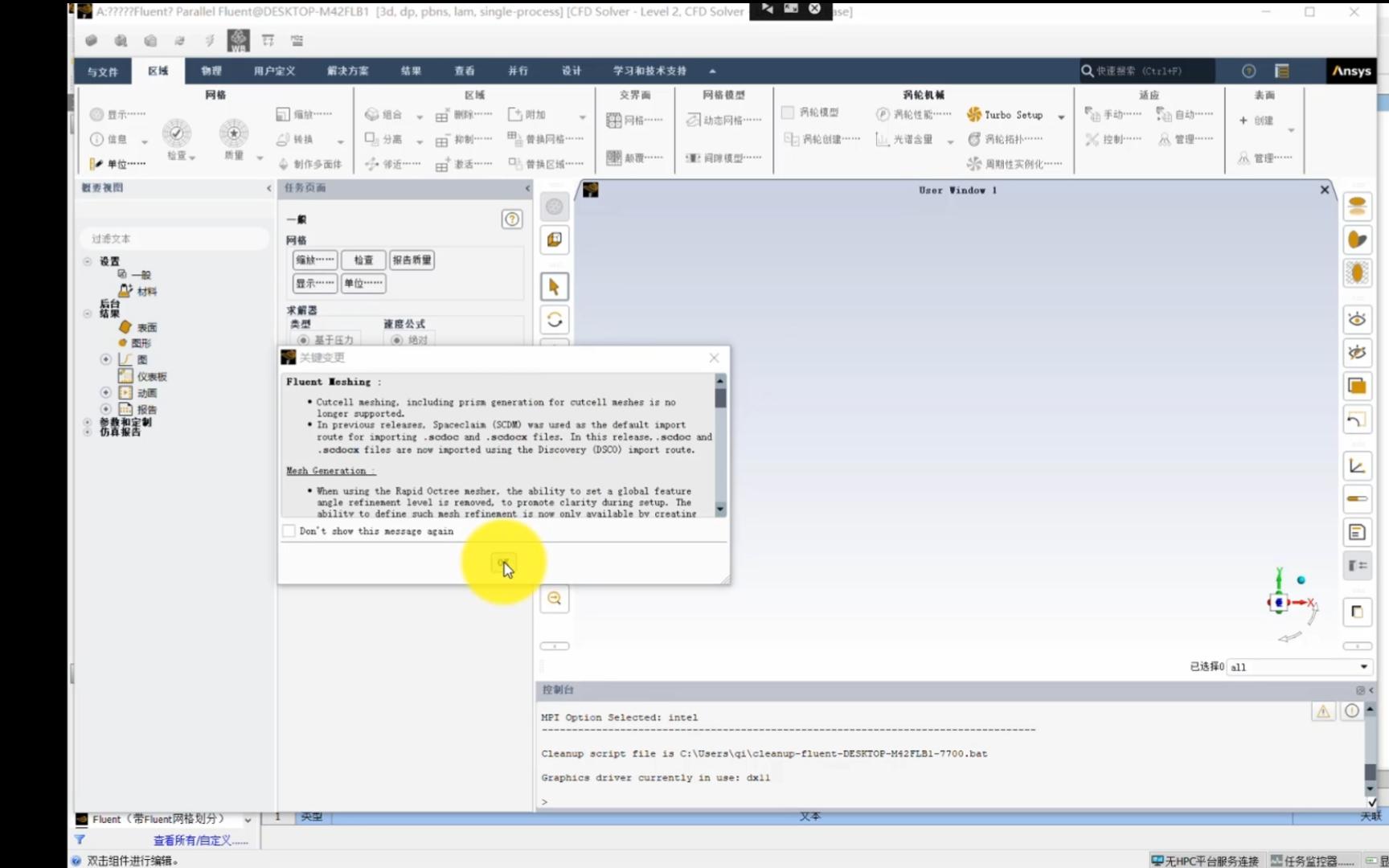This screenshot has height=868, width=1389.
Task: Check 'Don't show this message again'
Action: (x=289, y=531)
